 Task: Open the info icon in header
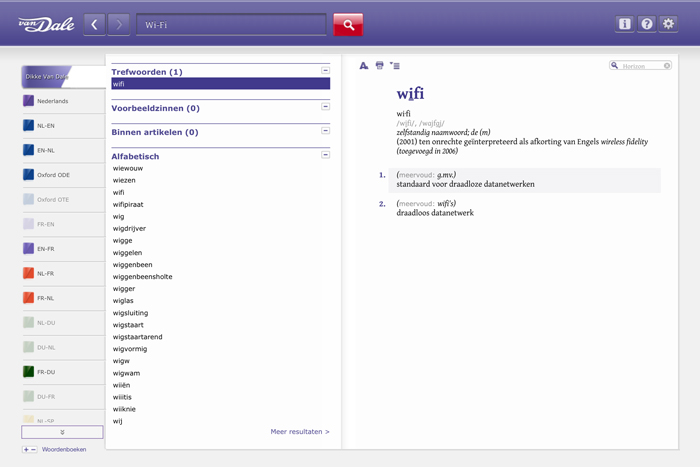[x=625, y=24]
